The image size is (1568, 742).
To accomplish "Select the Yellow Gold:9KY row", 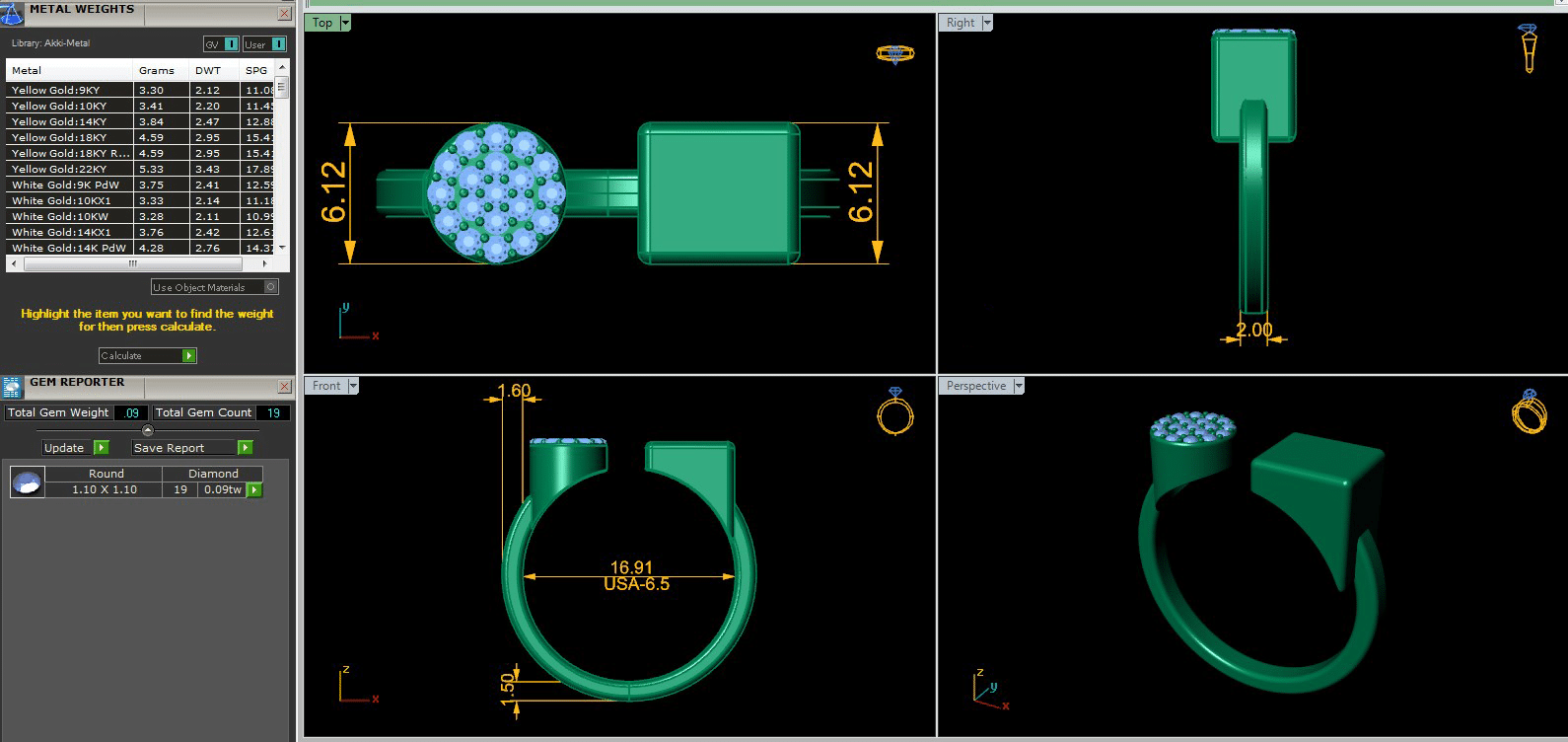I will [141, 90].
